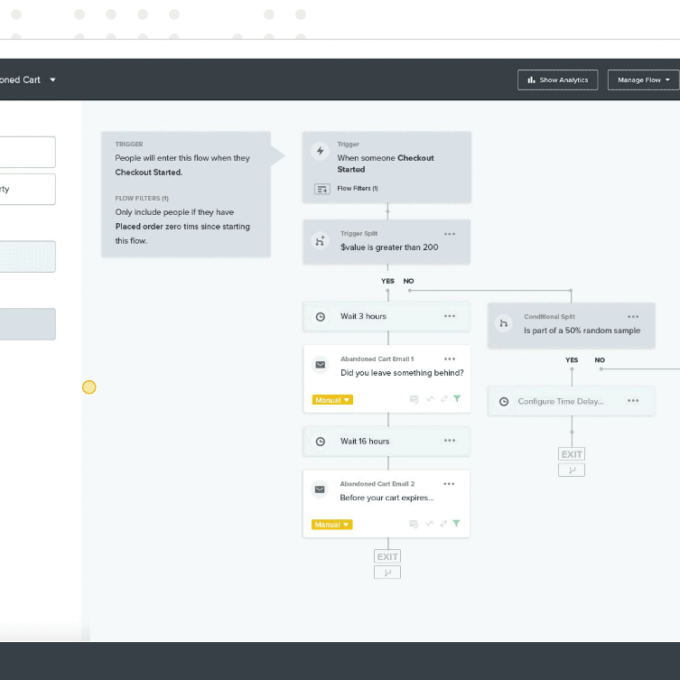
Task: Open three-dot menu on Wait 16 hours
Action: (450, 441)
